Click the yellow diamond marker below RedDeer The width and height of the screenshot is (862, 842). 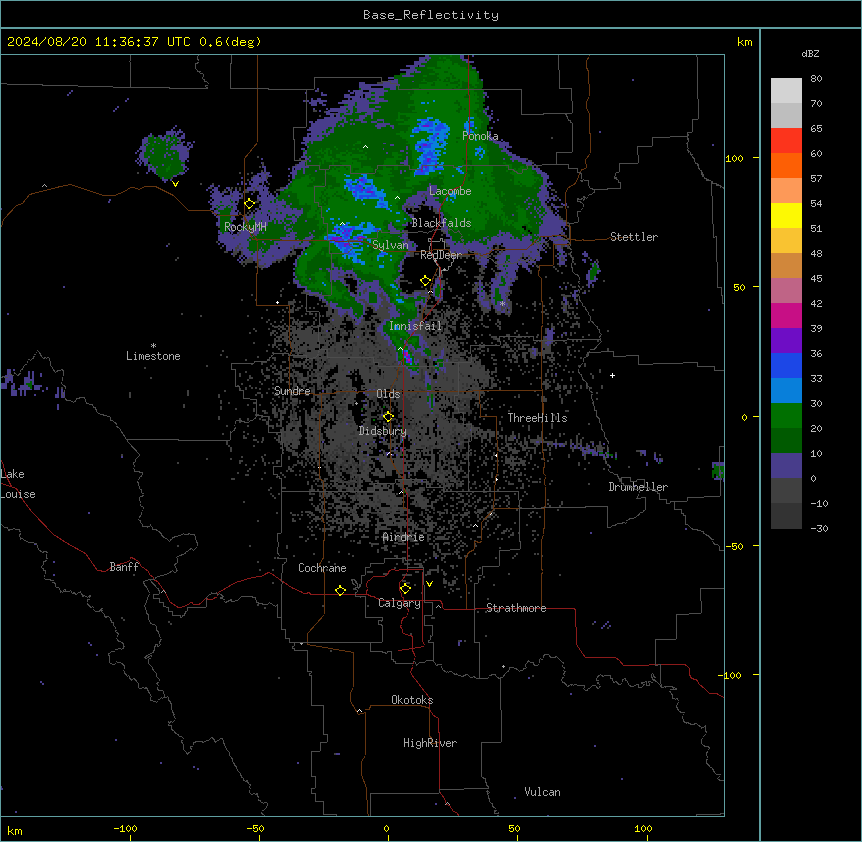click(x=426, y=281)
